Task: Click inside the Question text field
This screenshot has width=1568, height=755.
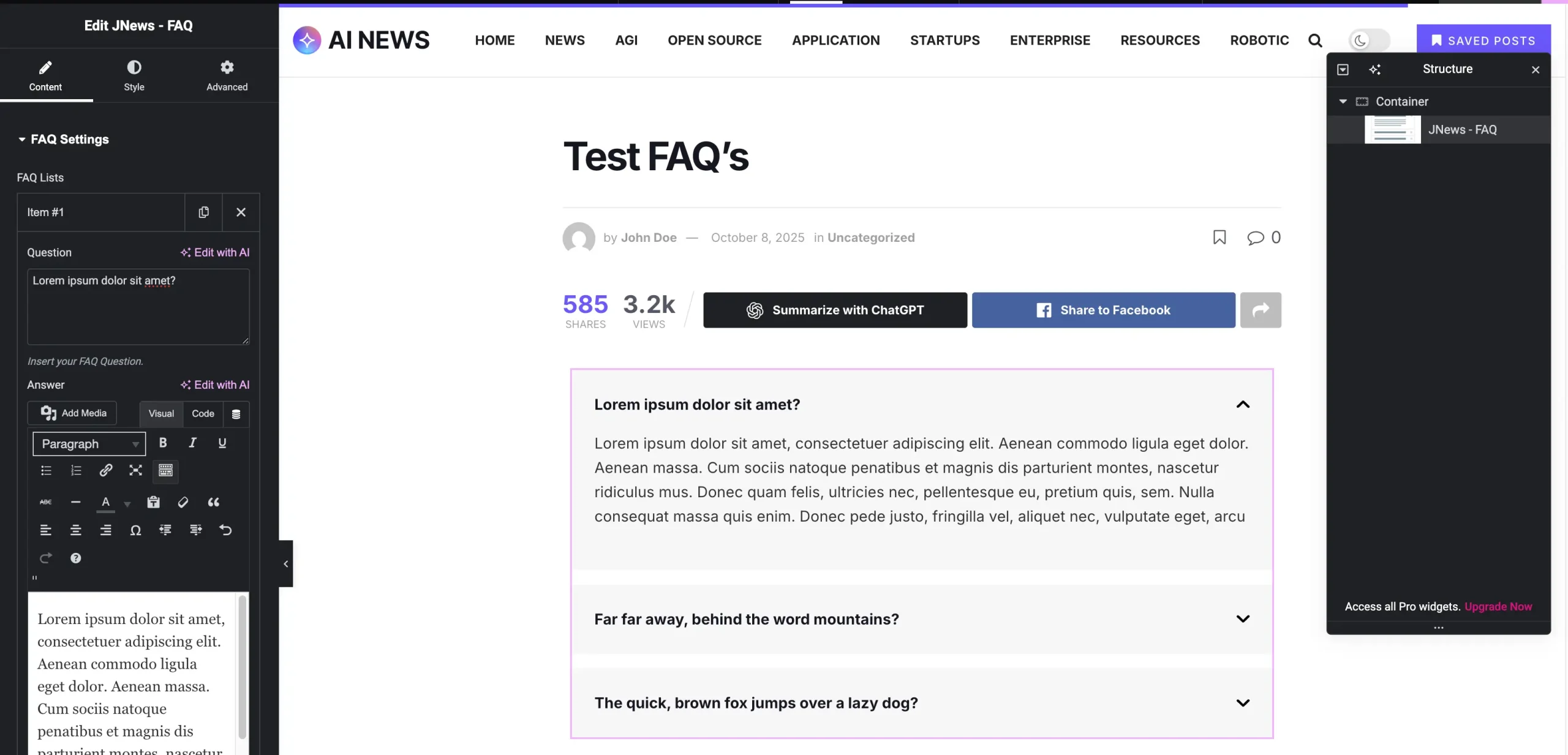Action: pos(138,306)
